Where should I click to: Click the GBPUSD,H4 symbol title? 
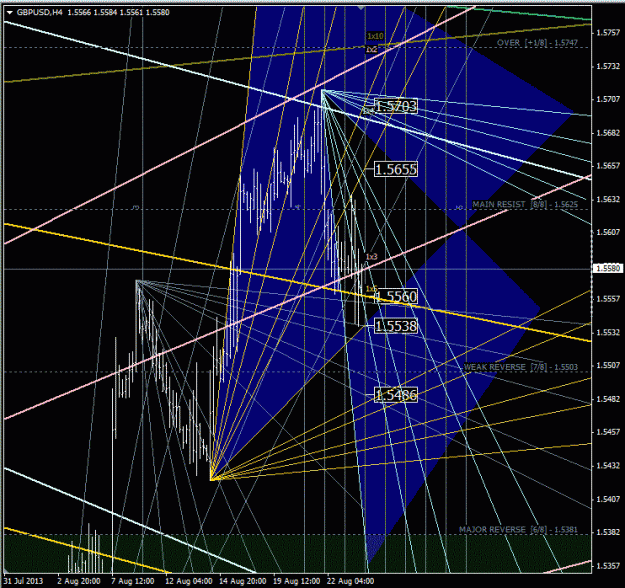pyautogui.click(x=40, y=12)
